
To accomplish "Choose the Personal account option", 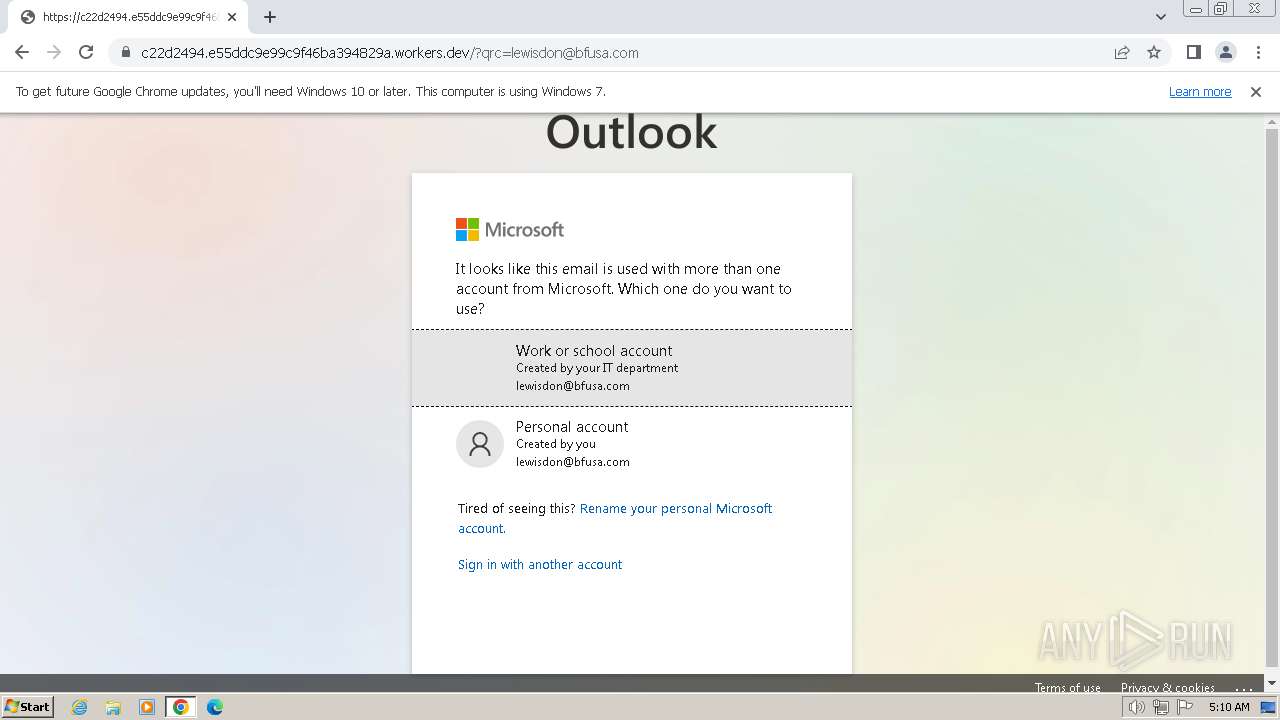I will point(632,444).
